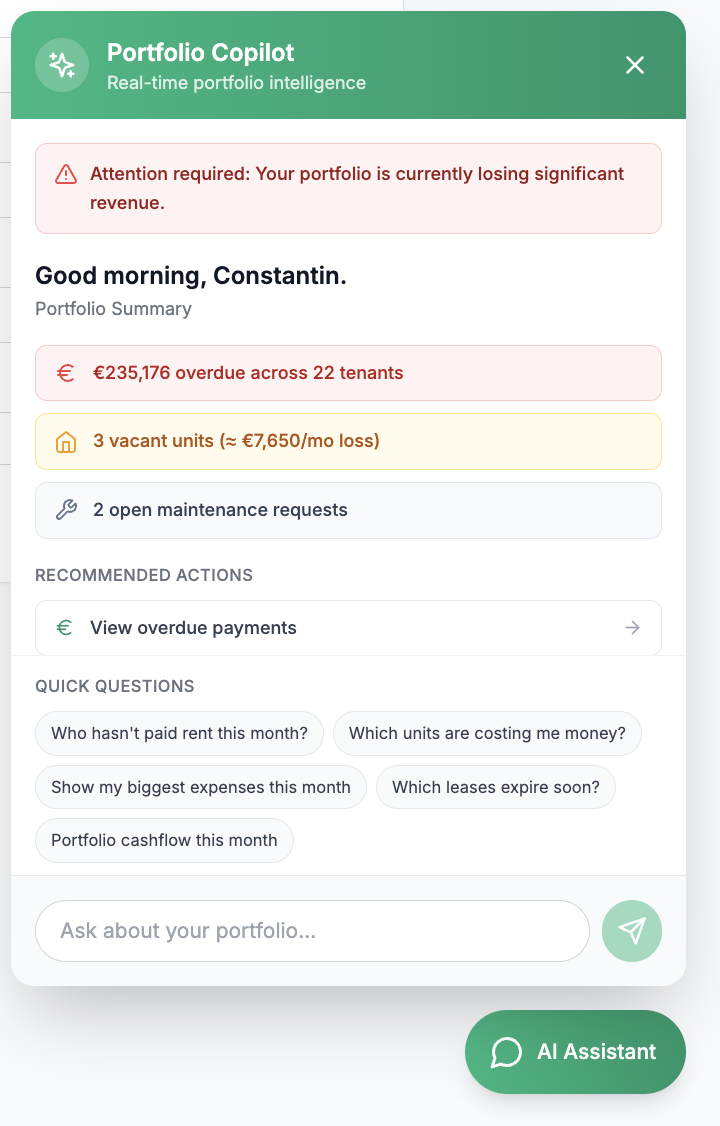Ask which leases expire soon
The height and width of the screenshot is (1126, 720).
tap(496, 787)
